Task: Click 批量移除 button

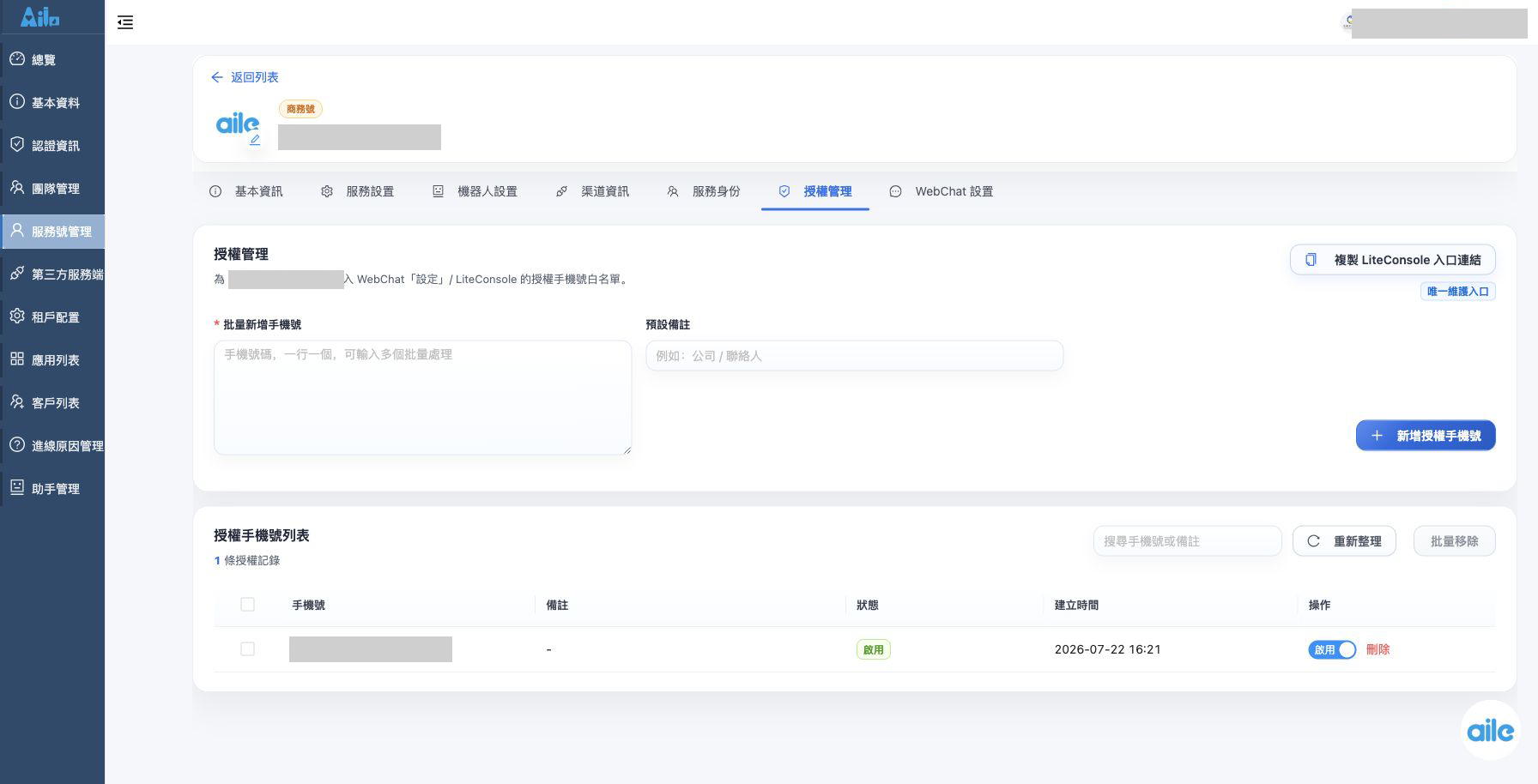Action: [x=1454, y=541]
